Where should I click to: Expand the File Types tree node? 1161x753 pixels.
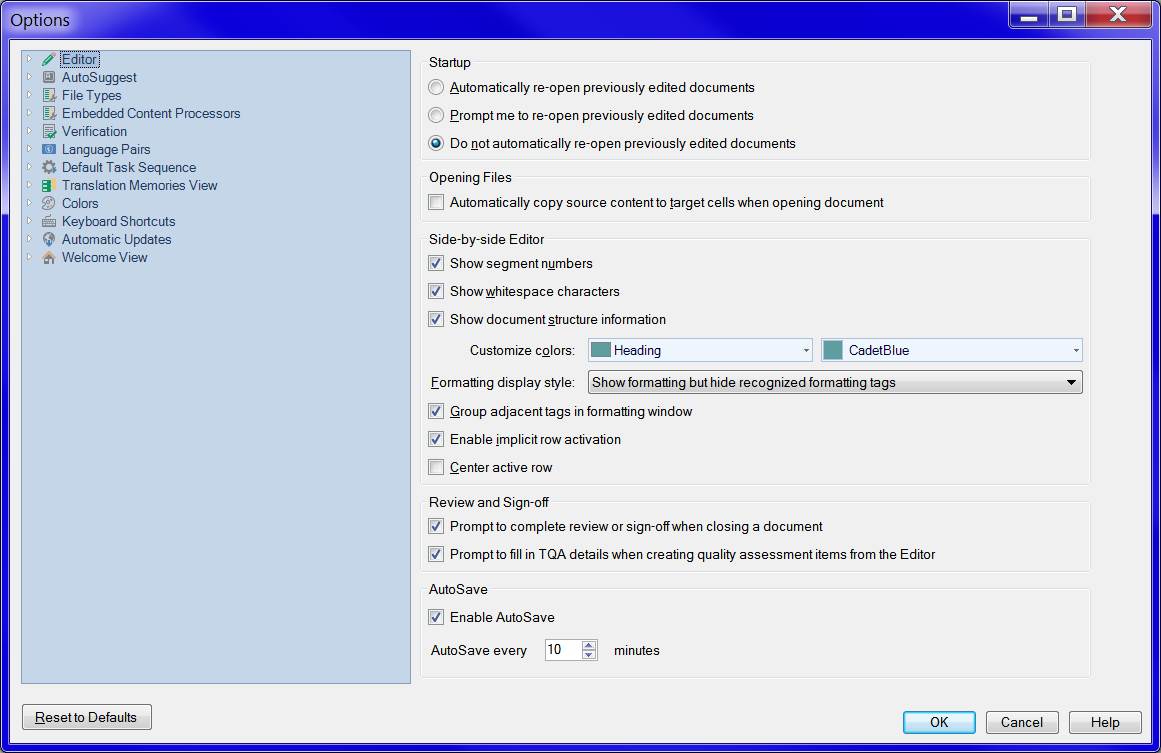[29, 95]
